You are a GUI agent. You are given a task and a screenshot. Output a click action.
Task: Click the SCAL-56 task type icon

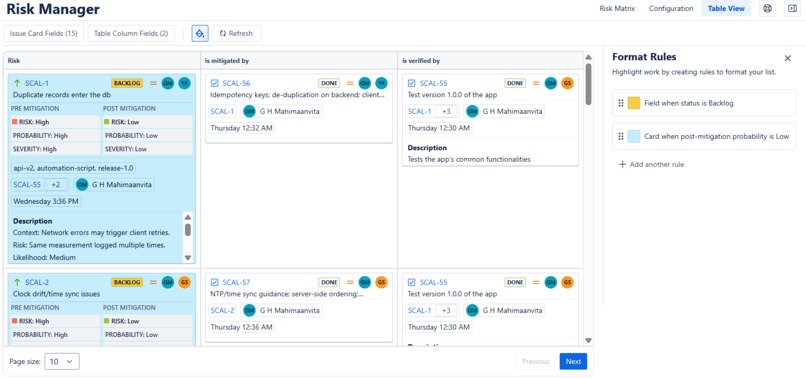click(x=214, y=83)
